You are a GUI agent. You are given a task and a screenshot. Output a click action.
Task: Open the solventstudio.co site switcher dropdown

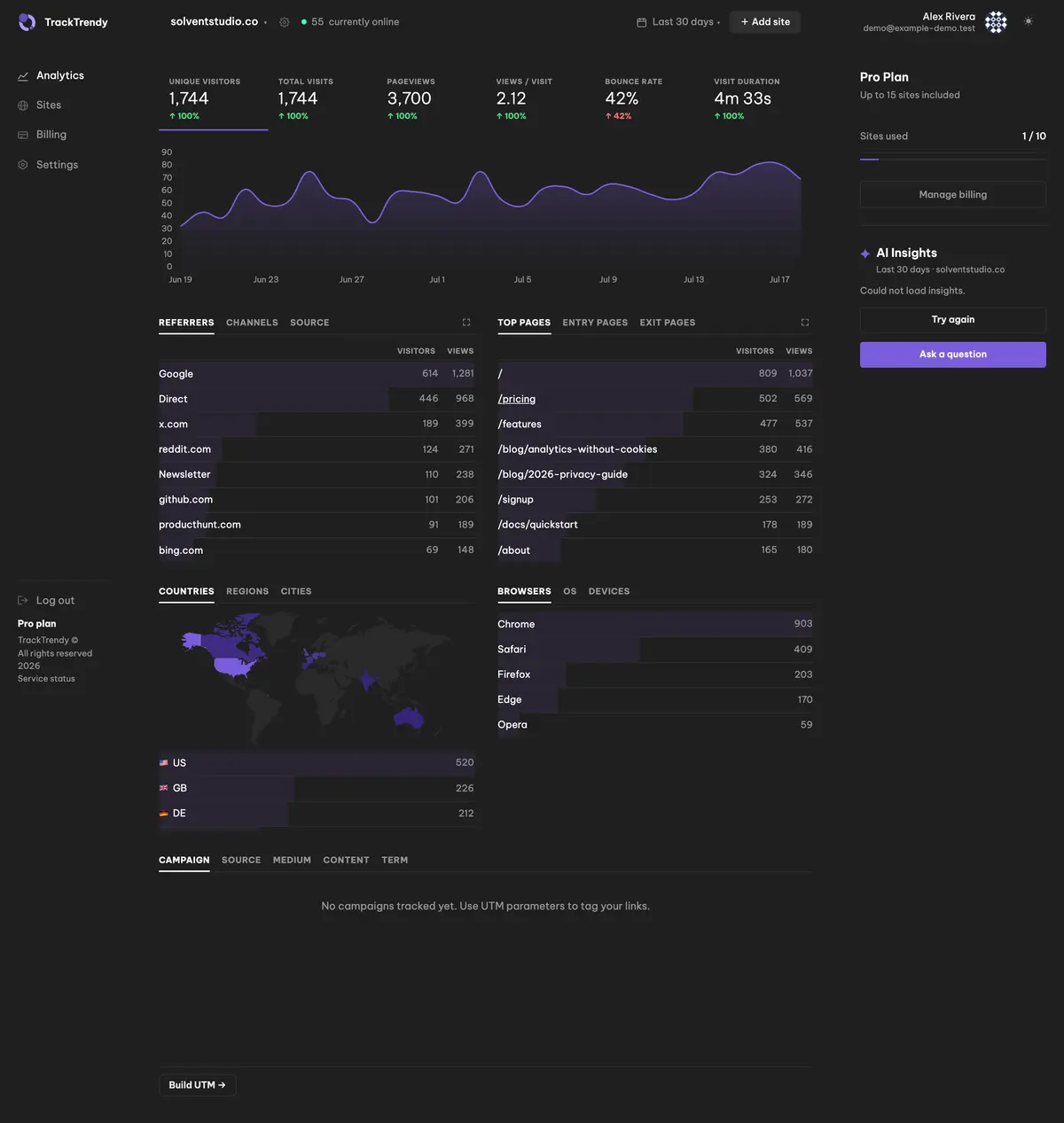tap(218, 21)
